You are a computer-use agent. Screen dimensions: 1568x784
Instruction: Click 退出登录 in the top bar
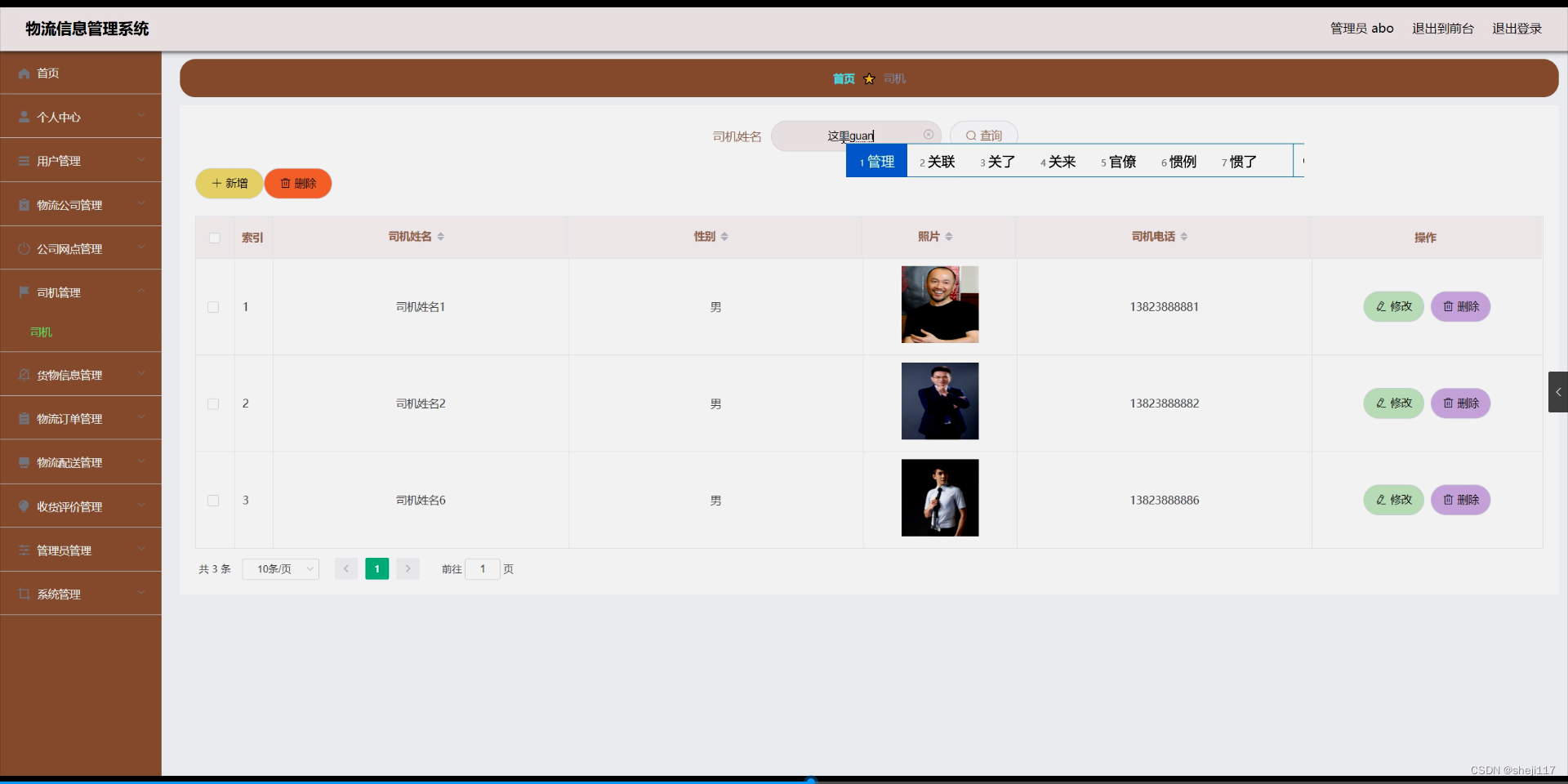point(1517,28)
